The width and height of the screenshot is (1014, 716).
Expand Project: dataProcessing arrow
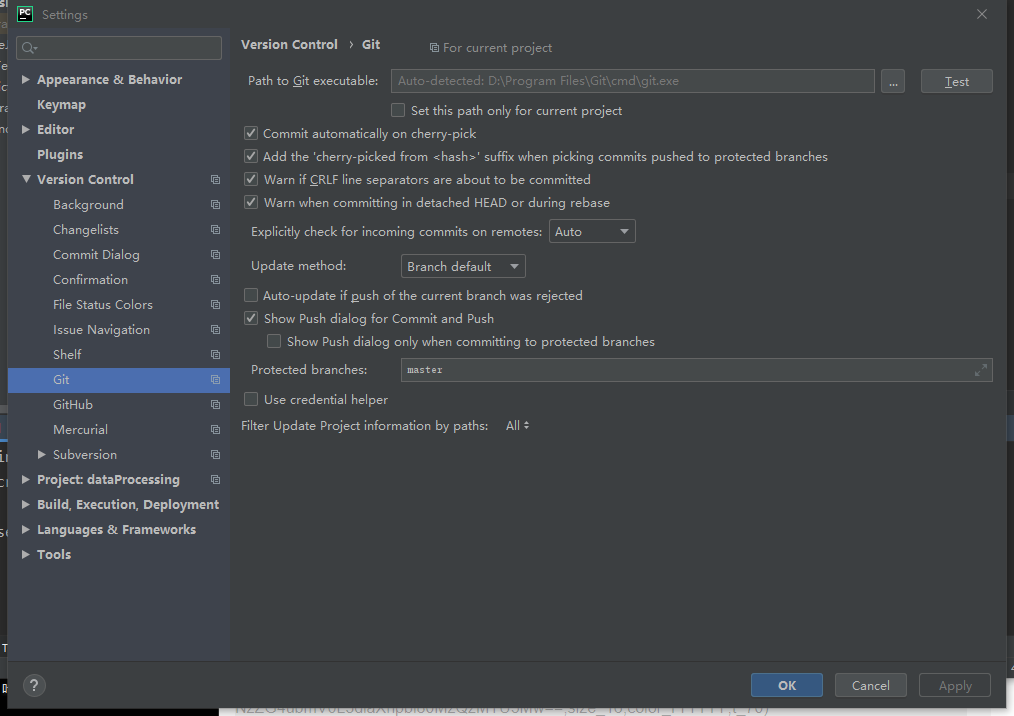(x=25, y=479)
